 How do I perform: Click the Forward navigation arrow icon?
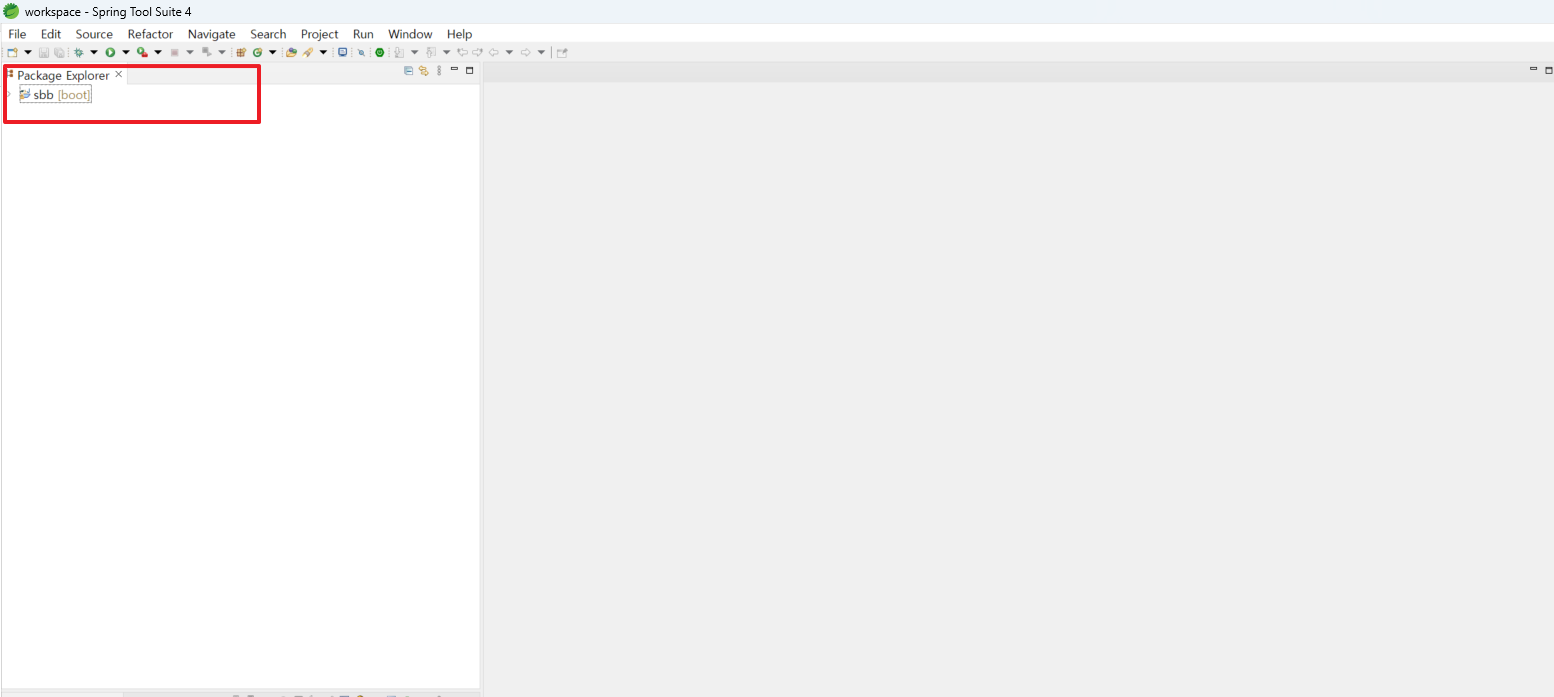click(525, 52)
